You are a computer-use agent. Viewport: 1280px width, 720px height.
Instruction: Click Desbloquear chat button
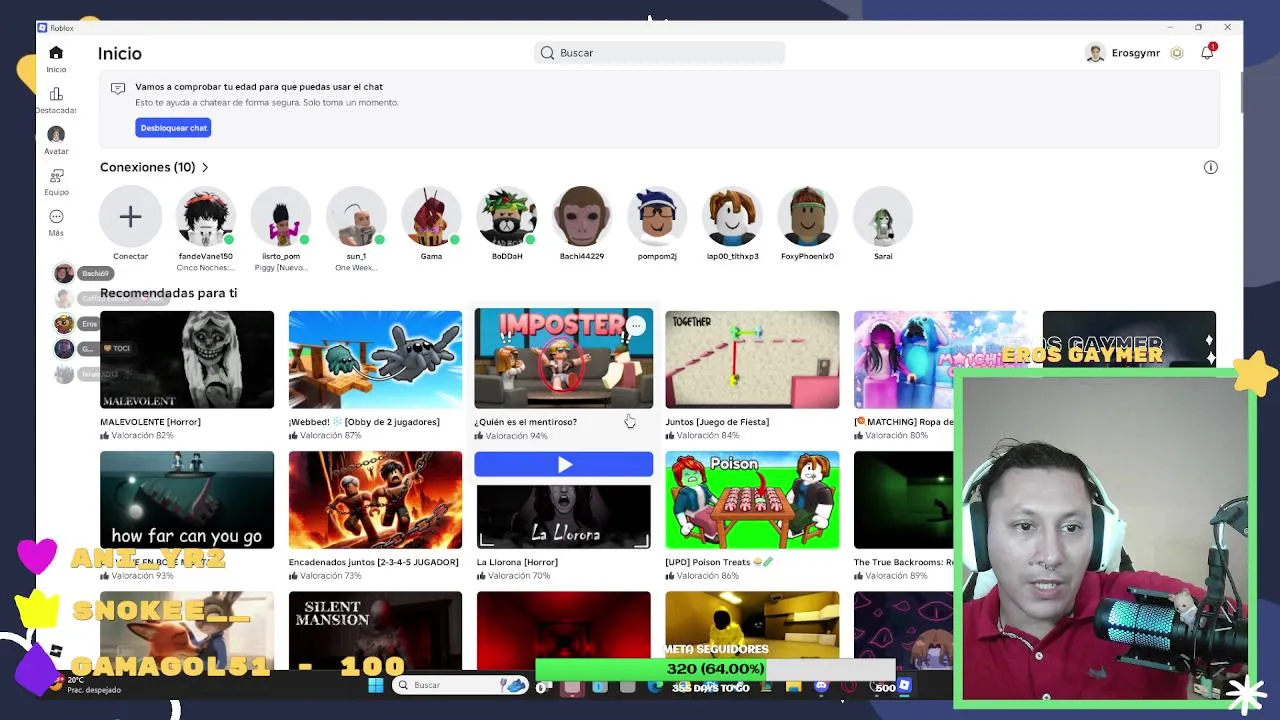[173, 128]
